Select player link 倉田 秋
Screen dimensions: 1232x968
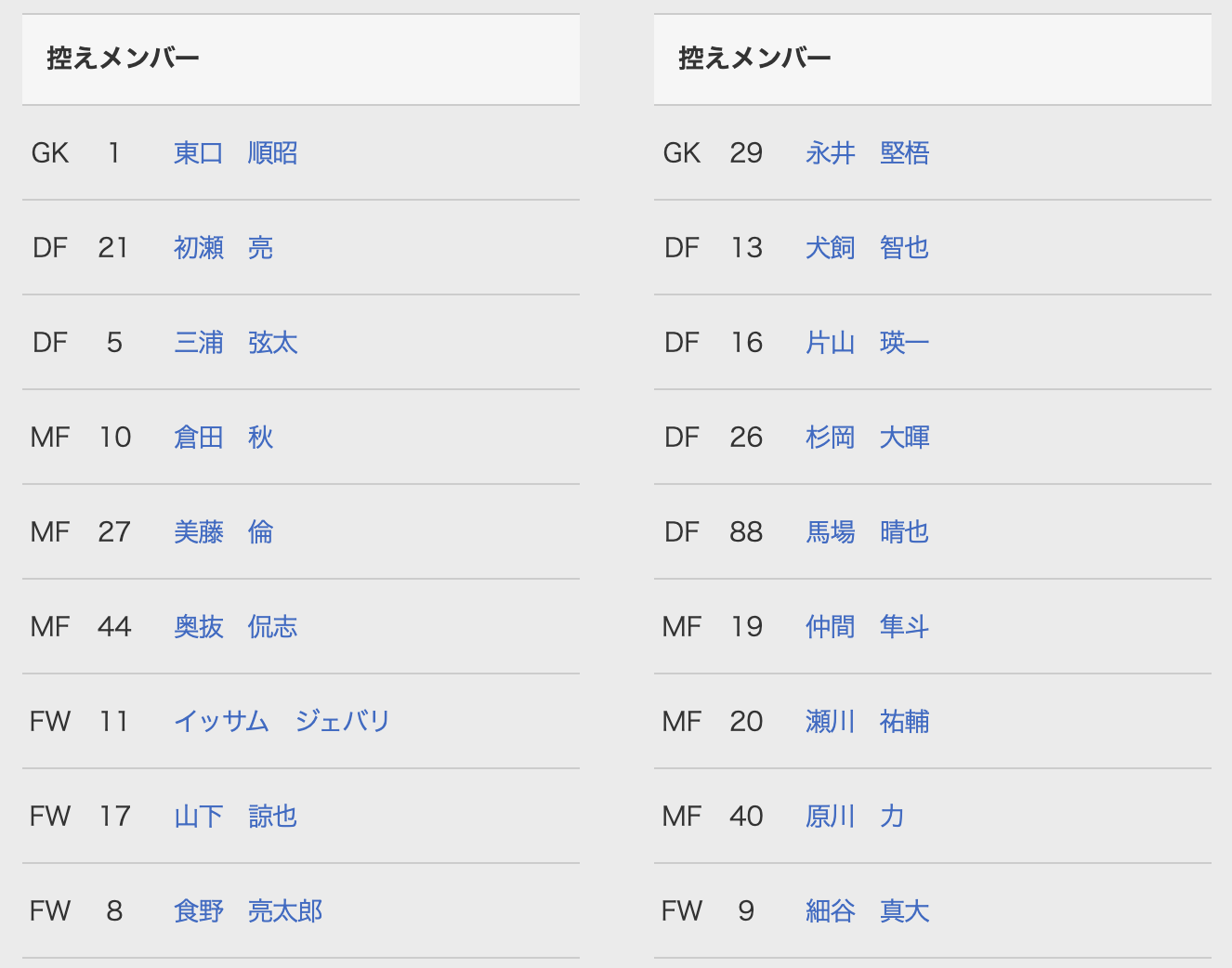223,438
